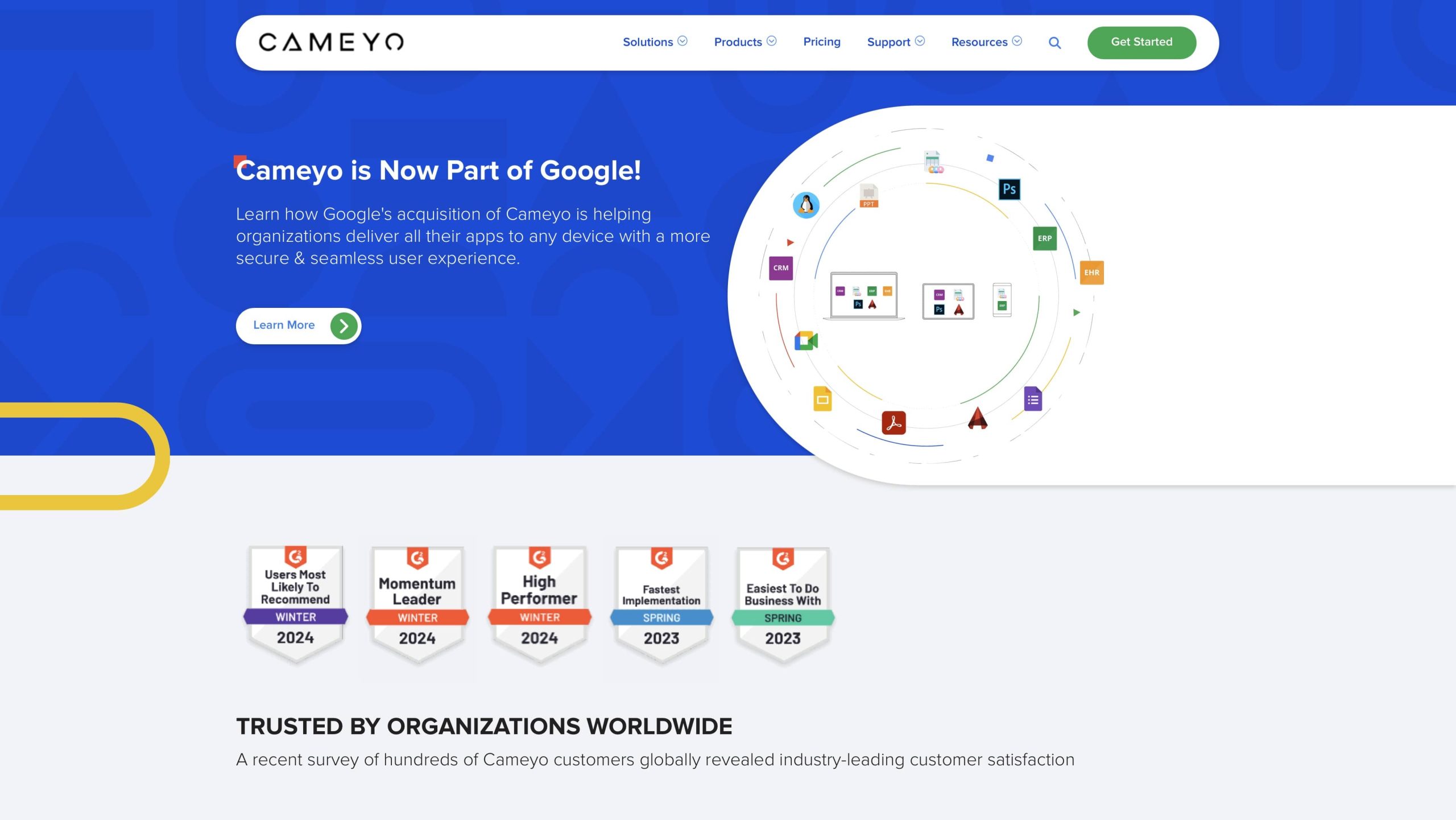Screen dimensions: 1456x820
Task: Open the Support dropdown menu
Action: tap(895, 42)
